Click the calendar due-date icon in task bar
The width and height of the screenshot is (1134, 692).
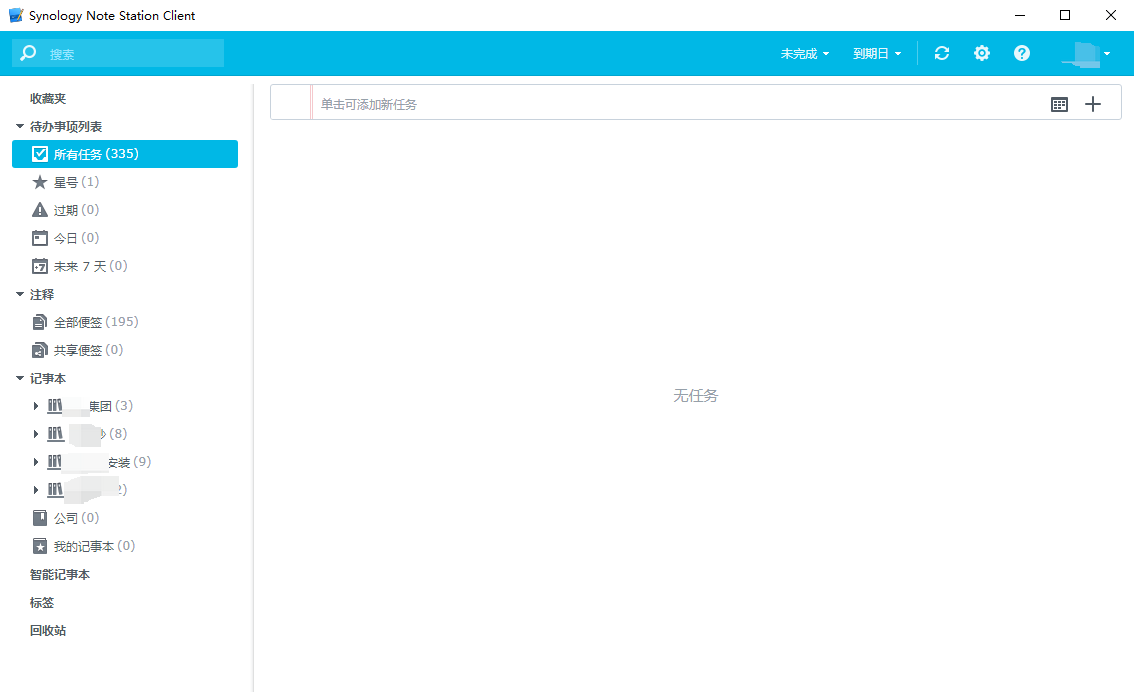[x=1059, y=104]
